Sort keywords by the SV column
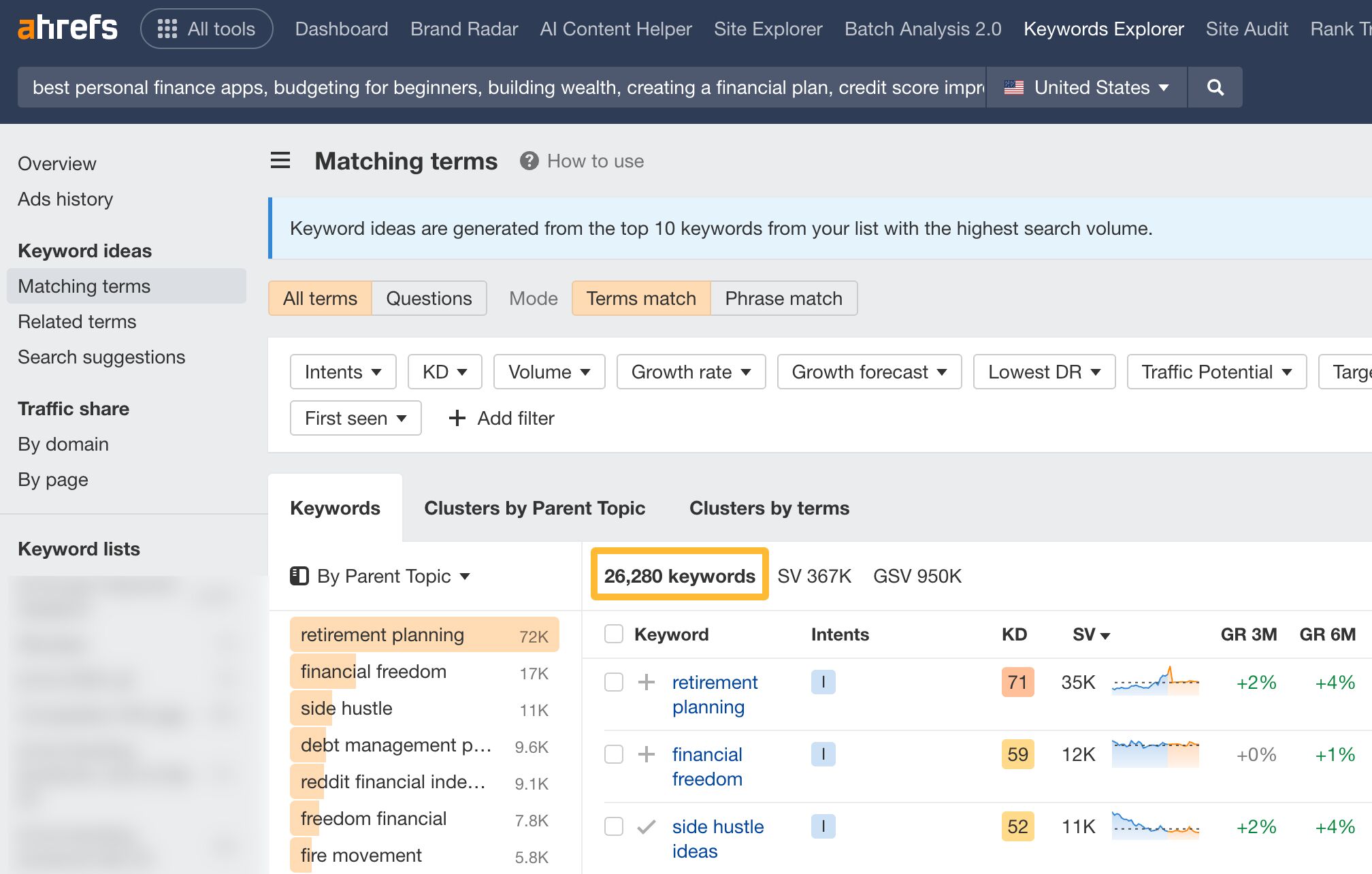 click(1089, 634)
